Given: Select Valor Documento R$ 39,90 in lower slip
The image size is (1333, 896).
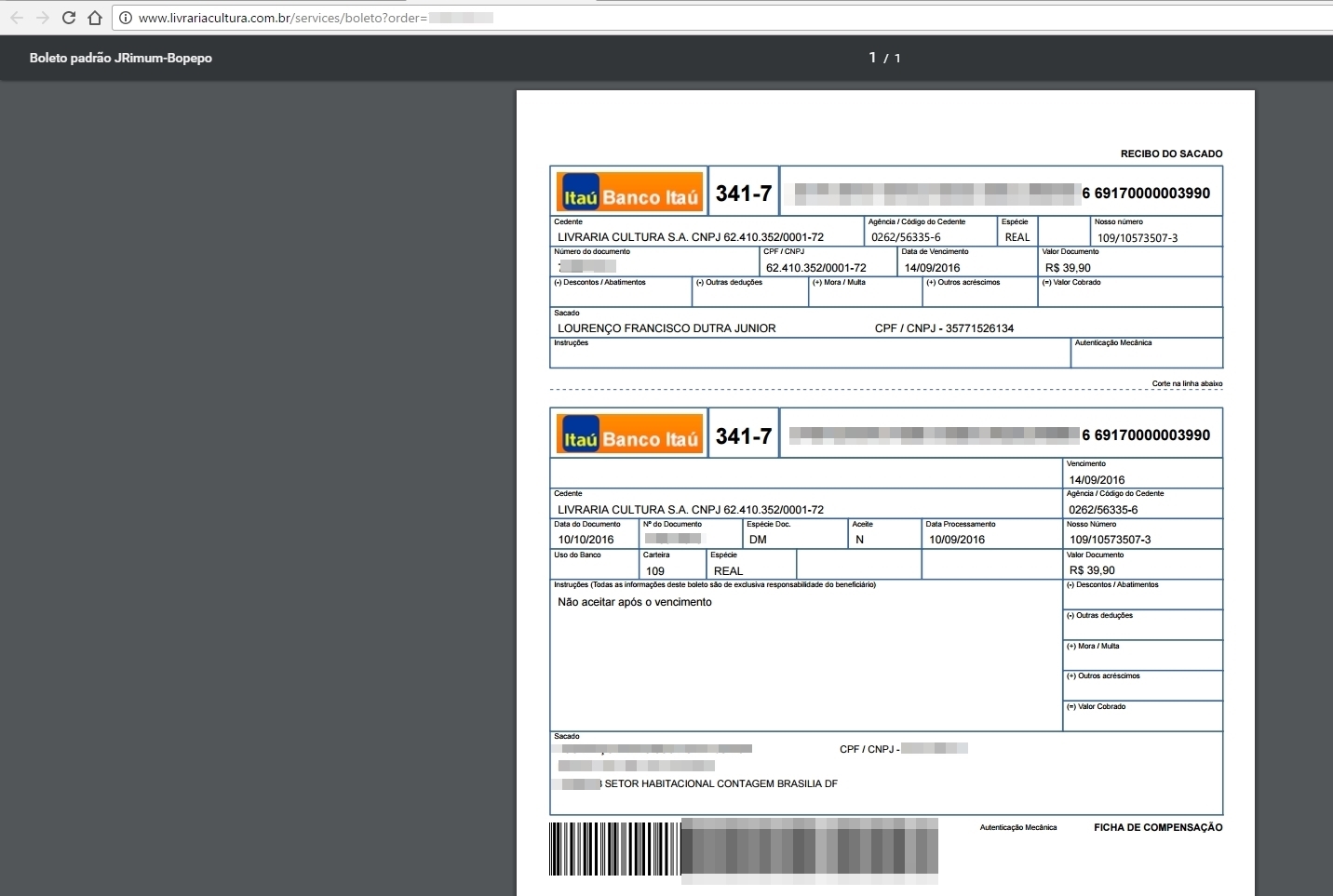Looking at the screenshot, I should coord(1092,570).
